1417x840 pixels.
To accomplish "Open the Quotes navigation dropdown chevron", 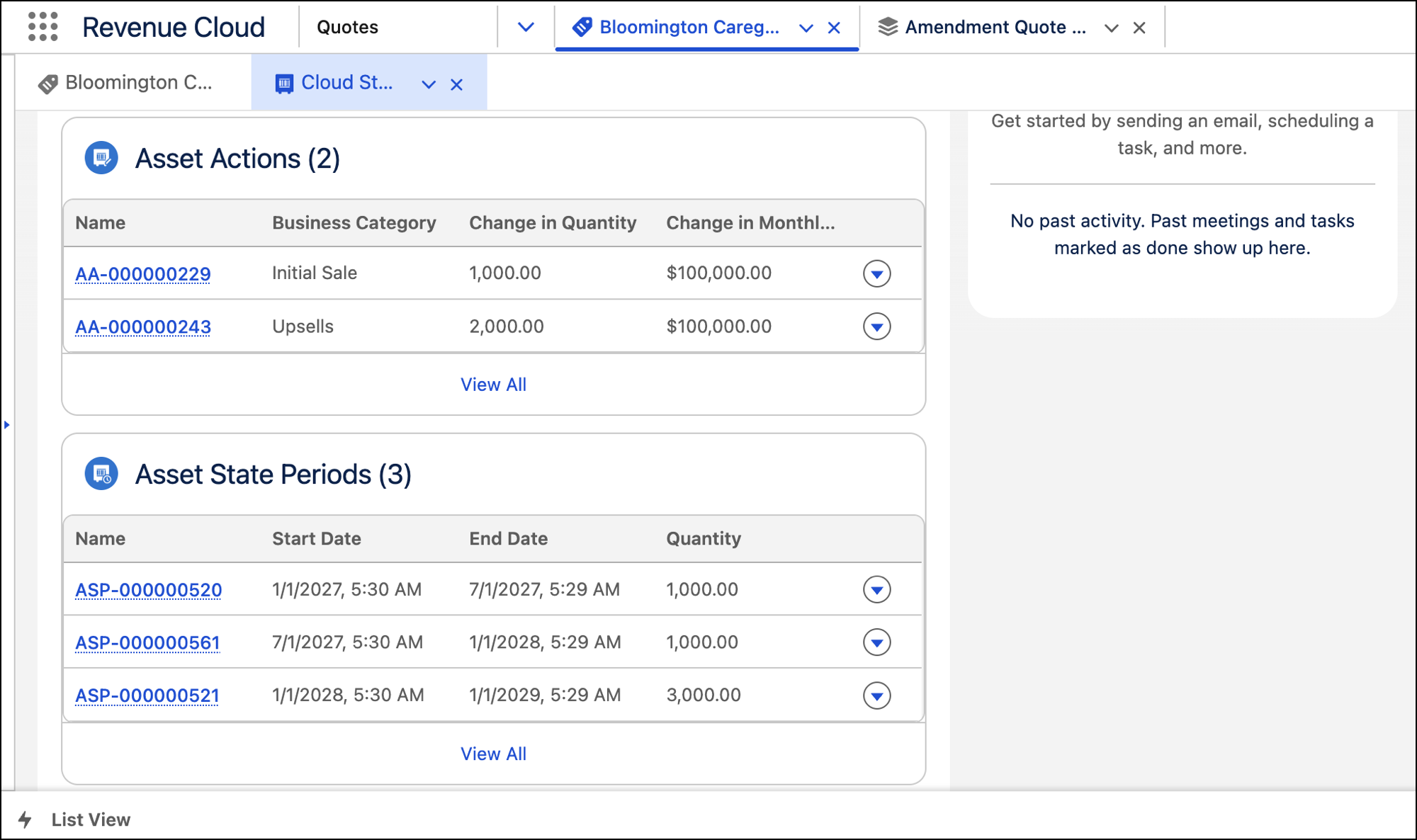I will (526, 27).
